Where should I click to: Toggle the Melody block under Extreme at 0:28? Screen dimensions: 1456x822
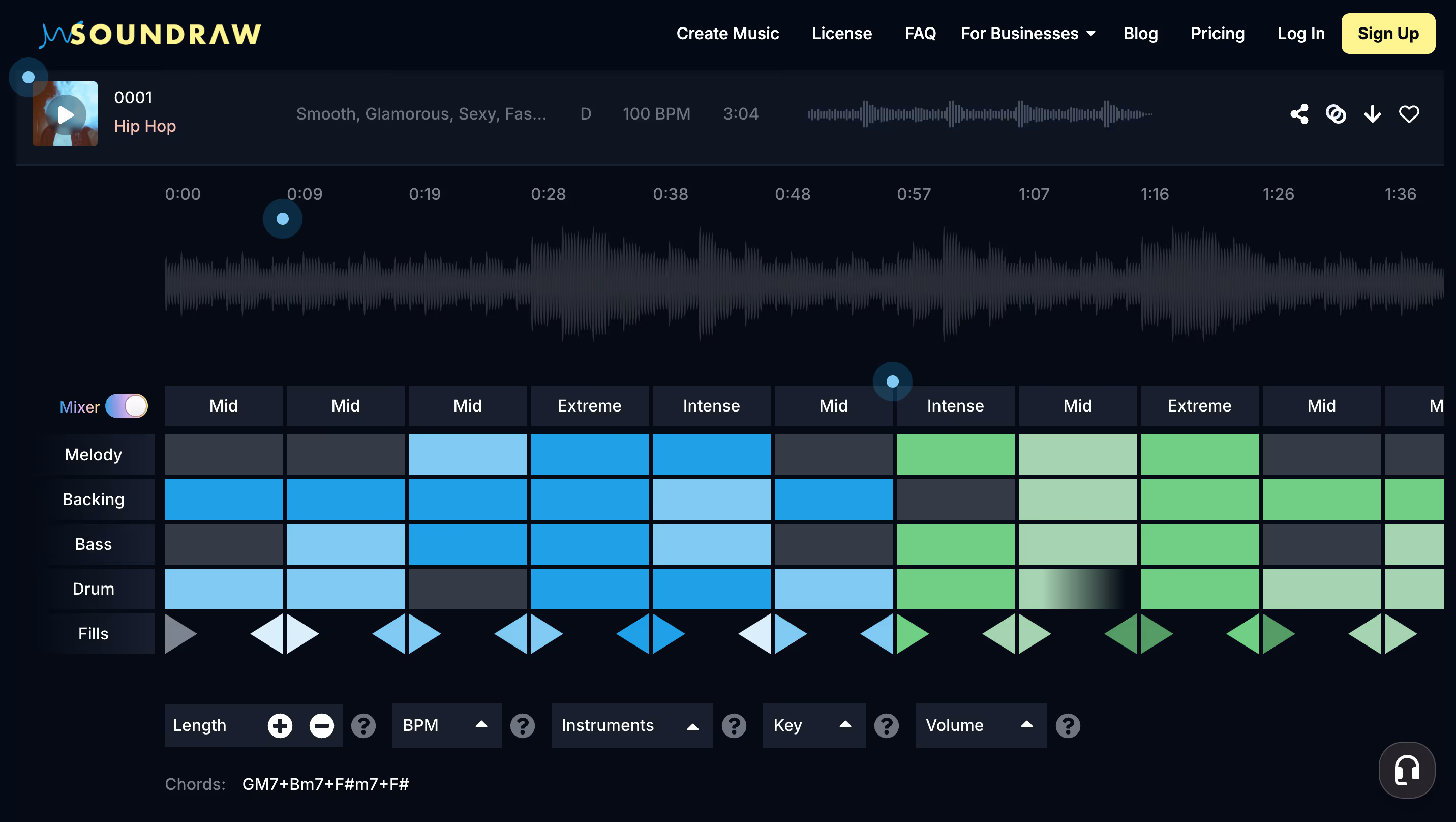coord(590,454)
